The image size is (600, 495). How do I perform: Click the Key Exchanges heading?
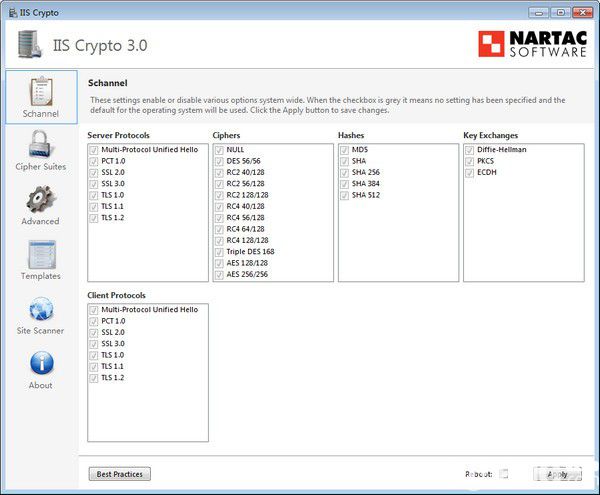coord(491,135)
